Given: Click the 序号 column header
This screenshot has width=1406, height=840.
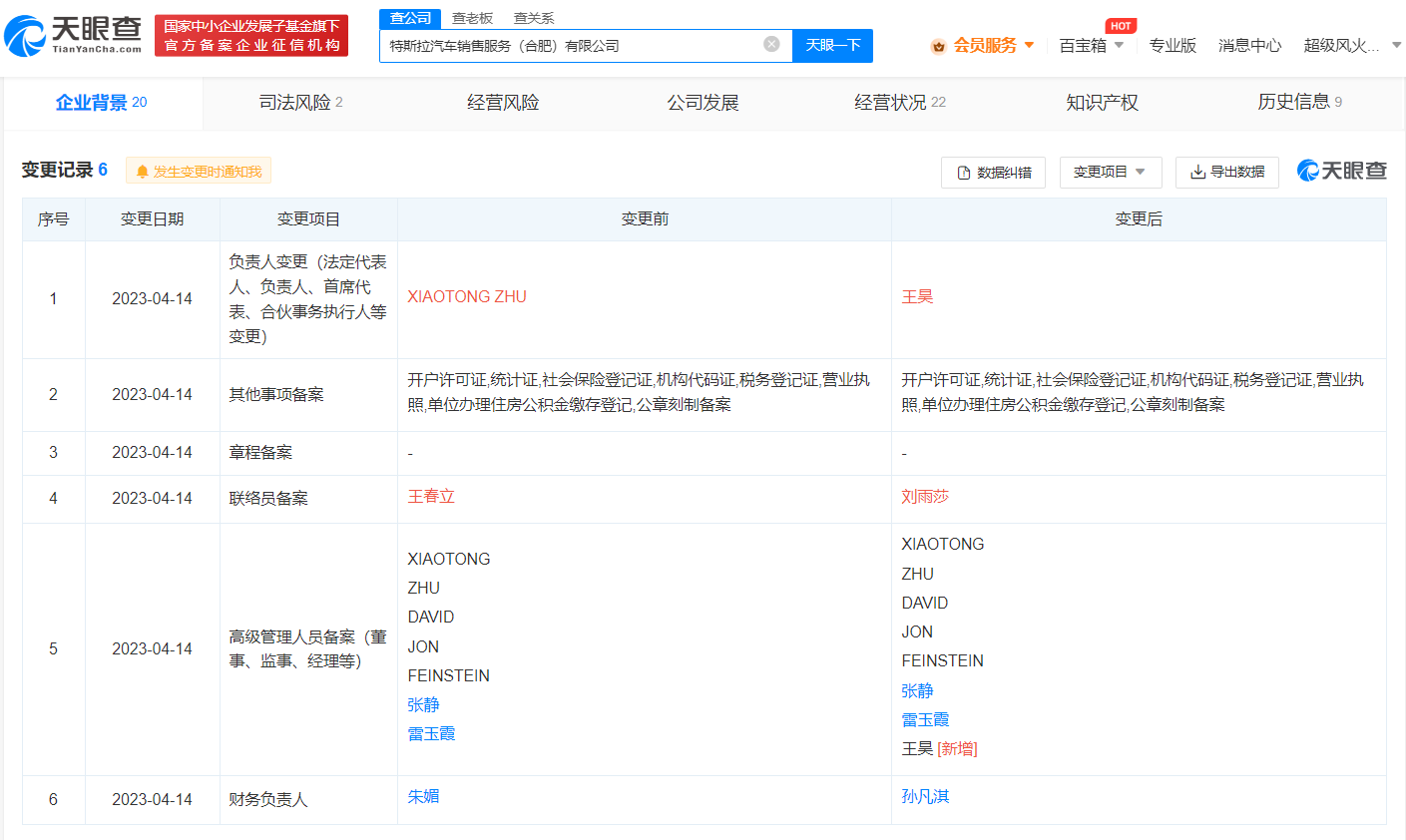Looking at the screenshot, I should pyautogui.click(x=54, y=219).
